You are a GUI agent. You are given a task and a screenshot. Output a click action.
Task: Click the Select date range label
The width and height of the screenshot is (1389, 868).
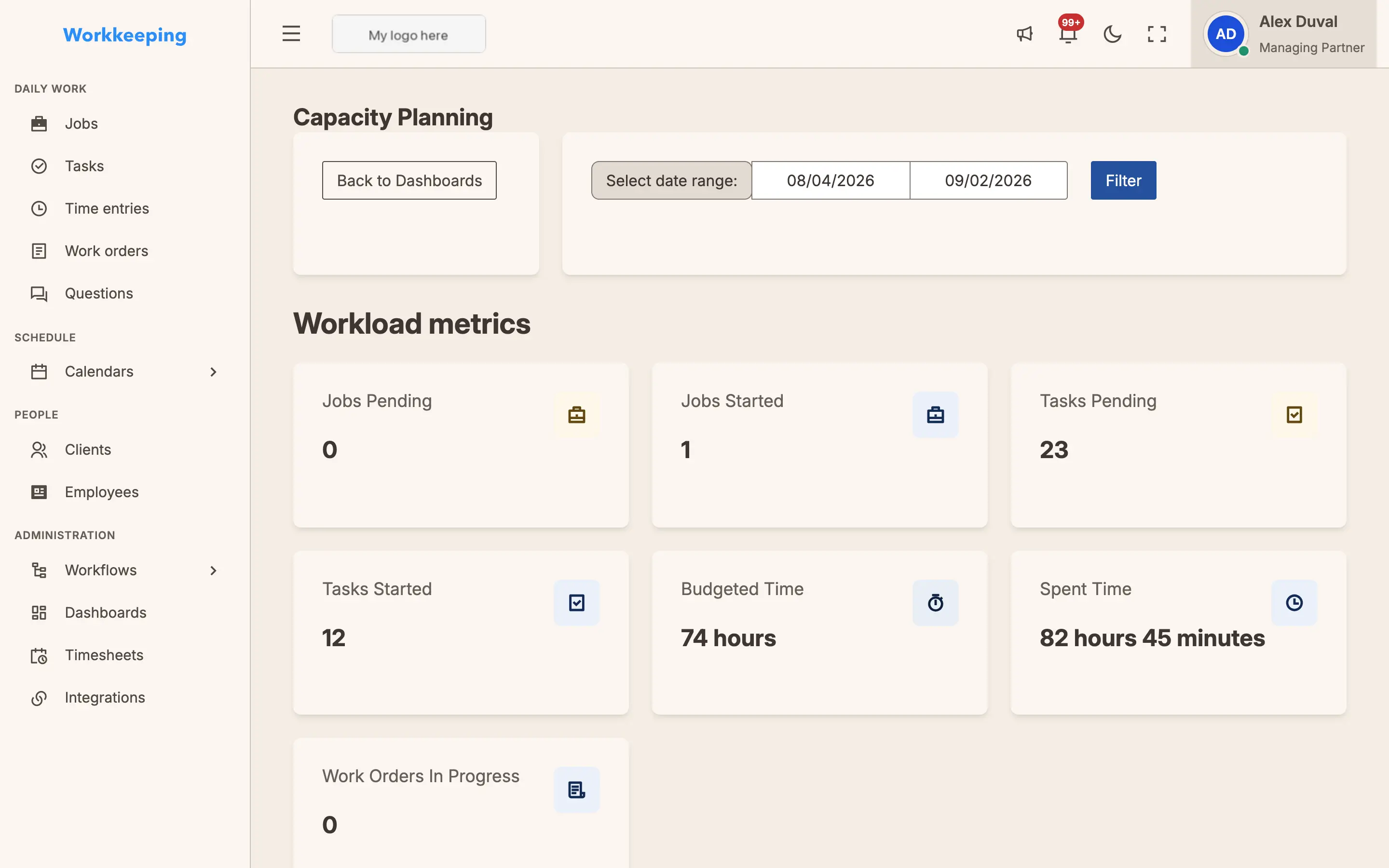671,180
